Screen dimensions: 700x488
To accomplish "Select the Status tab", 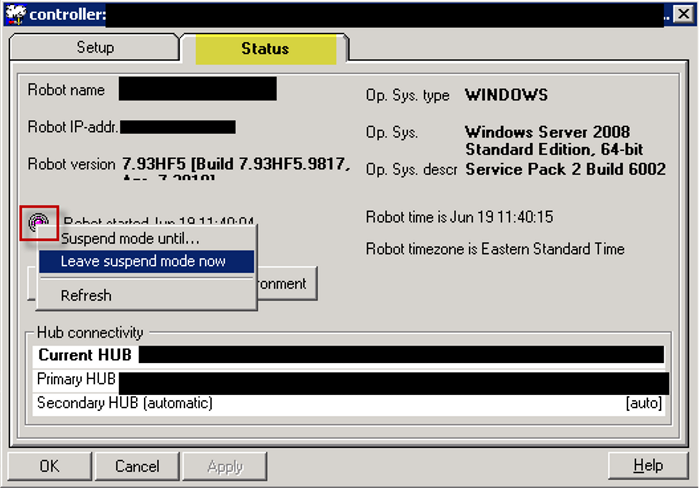I will coord(265,48).
